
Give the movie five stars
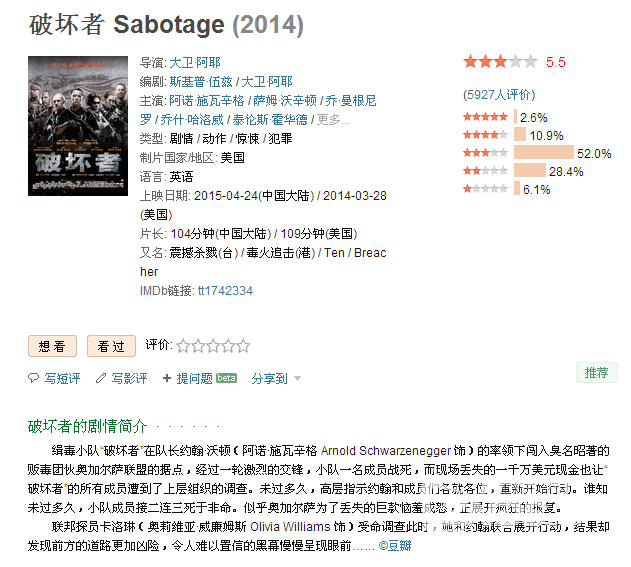pyautogui.click(x=243, y=346)
